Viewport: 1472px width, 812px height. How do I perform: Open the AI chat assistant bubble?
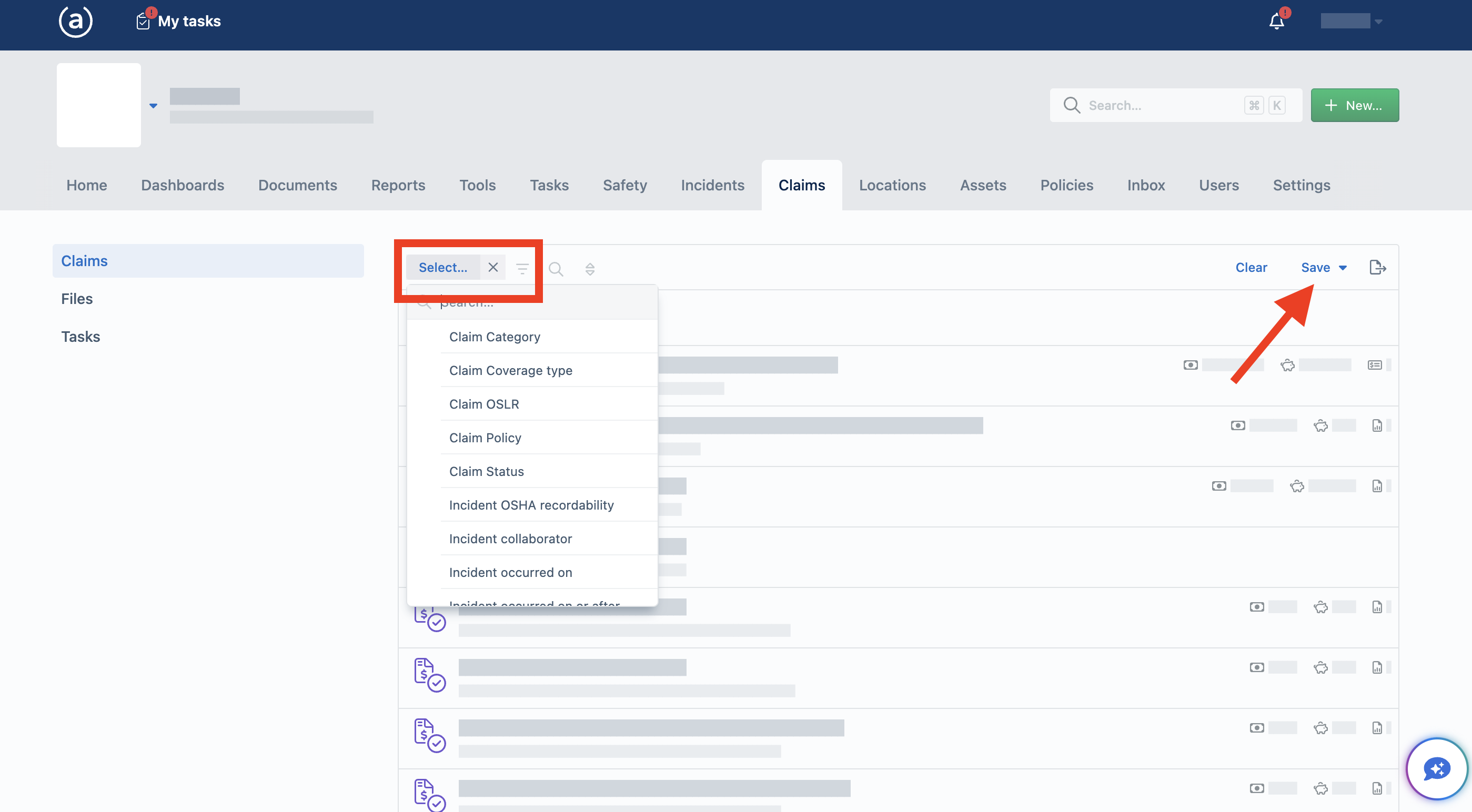coord(1437,768)
